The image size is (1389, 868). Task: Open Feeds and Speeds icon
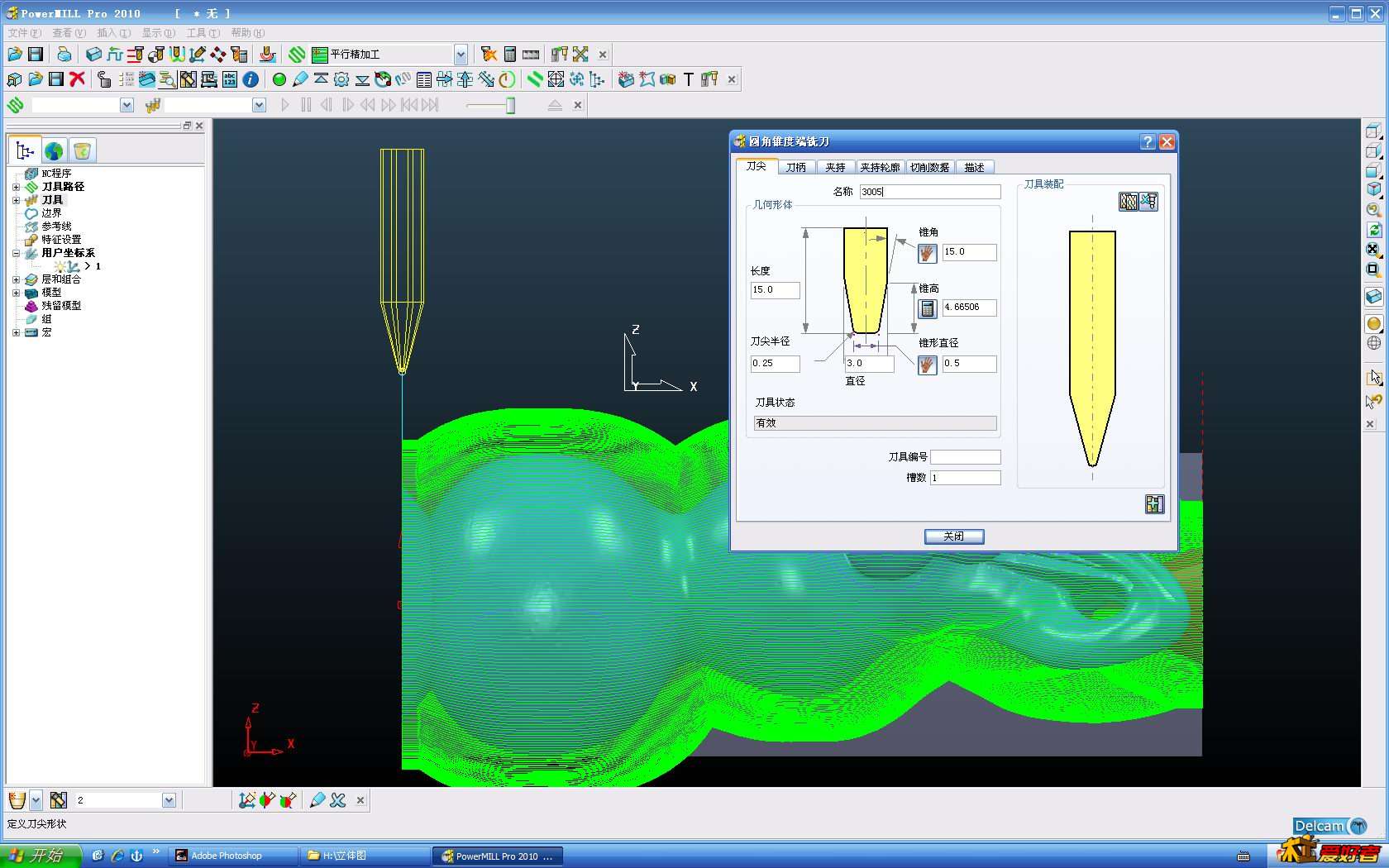point(114,55)
